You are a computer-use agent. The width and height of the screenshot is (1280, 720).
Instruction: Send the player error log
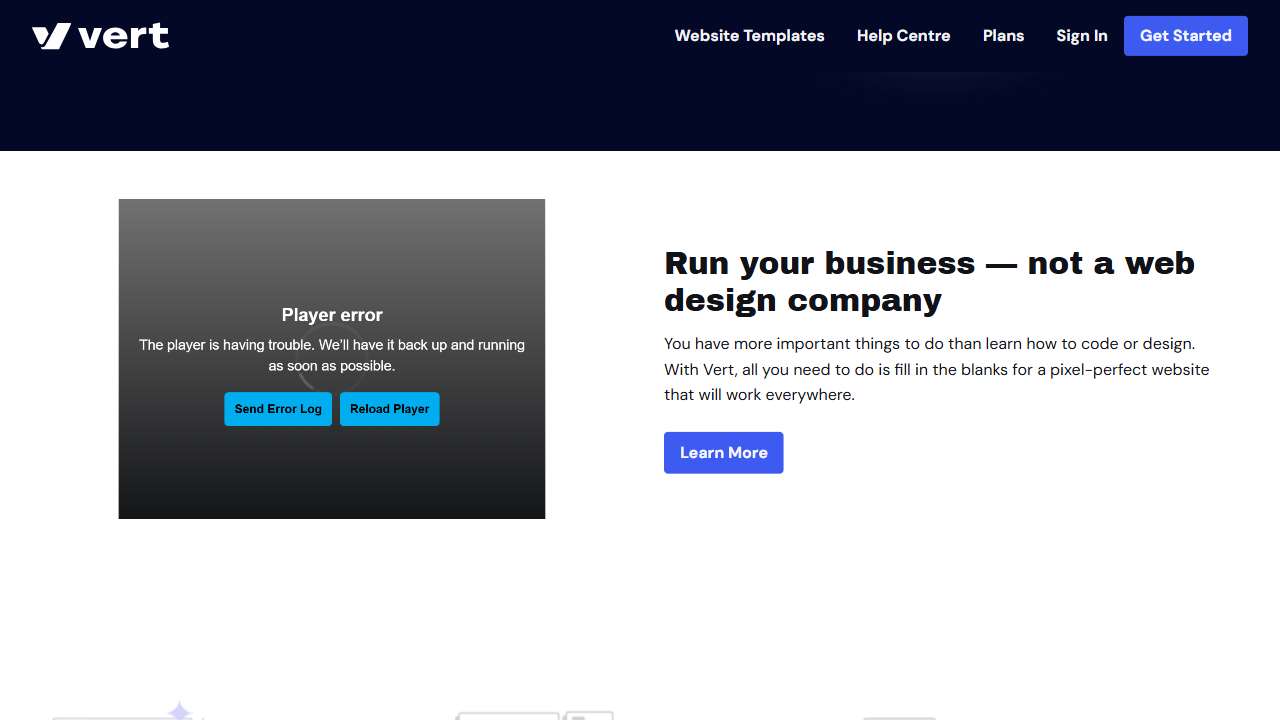(278, 409)
